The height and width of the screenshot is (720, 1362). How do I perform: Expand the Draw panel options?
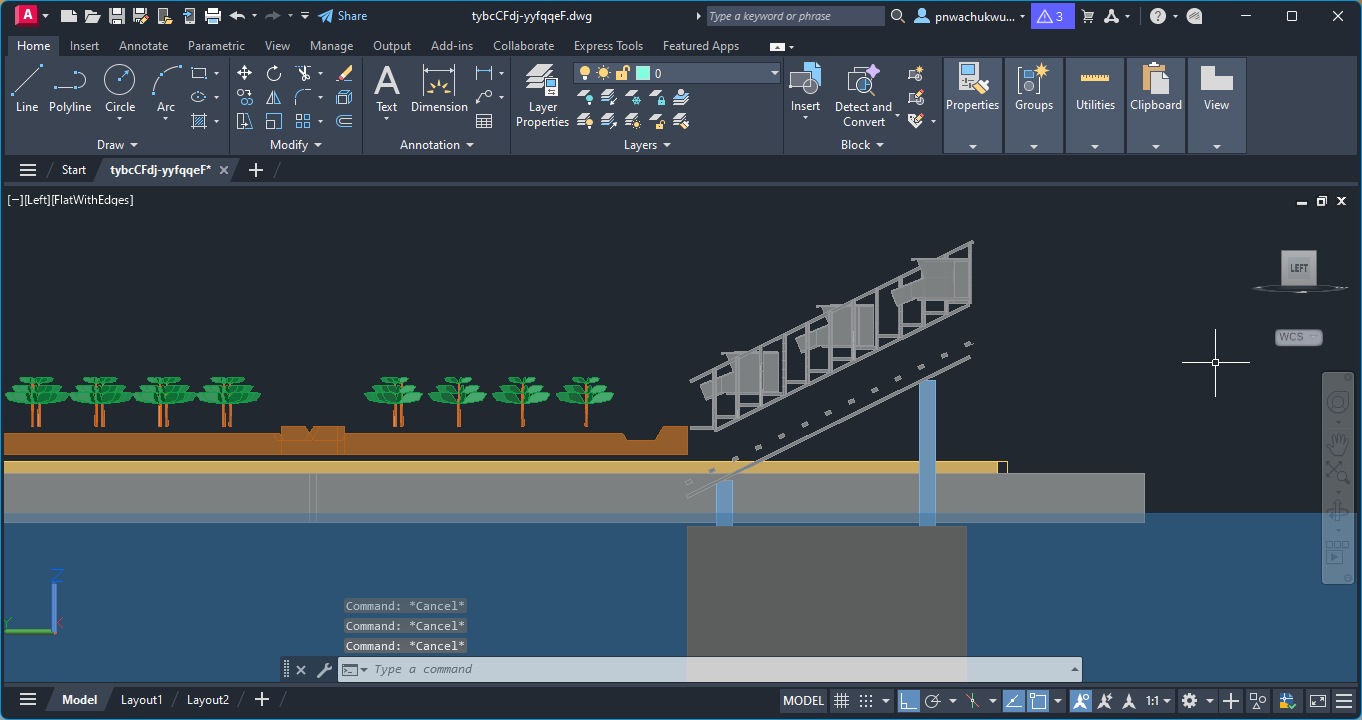pos(117,144)
